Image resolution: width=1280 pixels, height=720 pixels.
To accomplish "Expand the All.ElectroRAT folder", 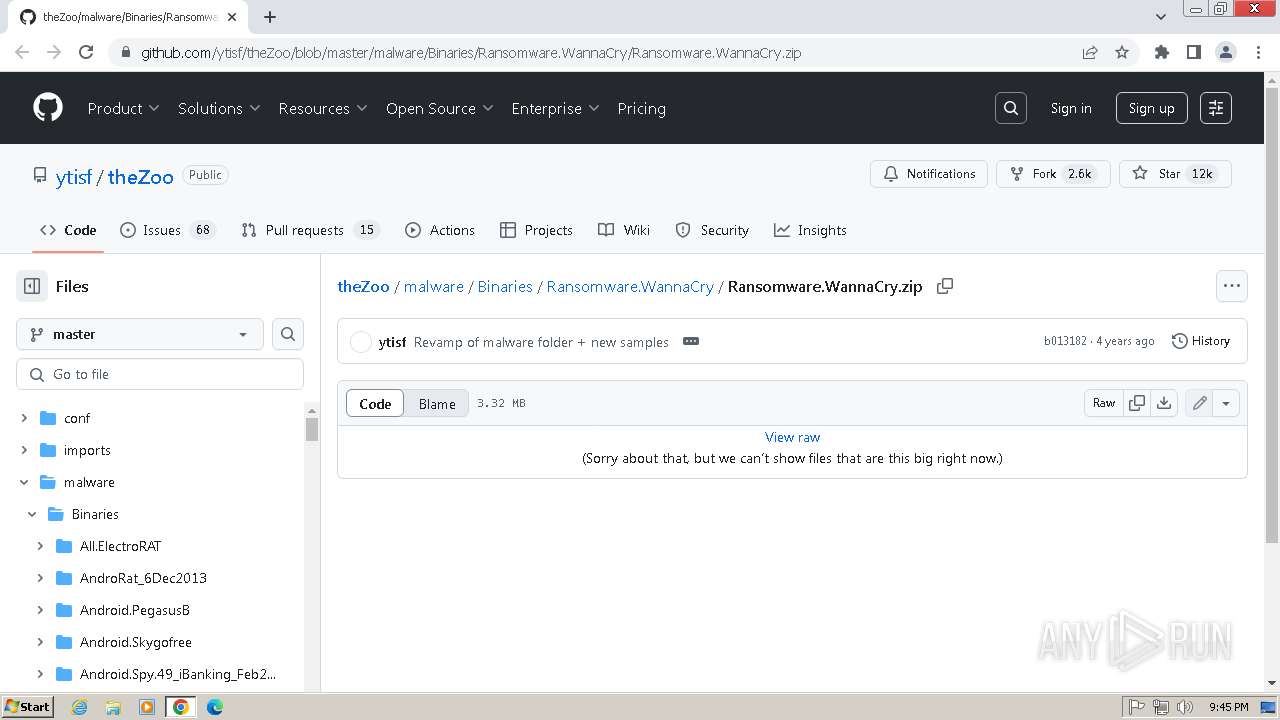I will click(x=40, y=546).
